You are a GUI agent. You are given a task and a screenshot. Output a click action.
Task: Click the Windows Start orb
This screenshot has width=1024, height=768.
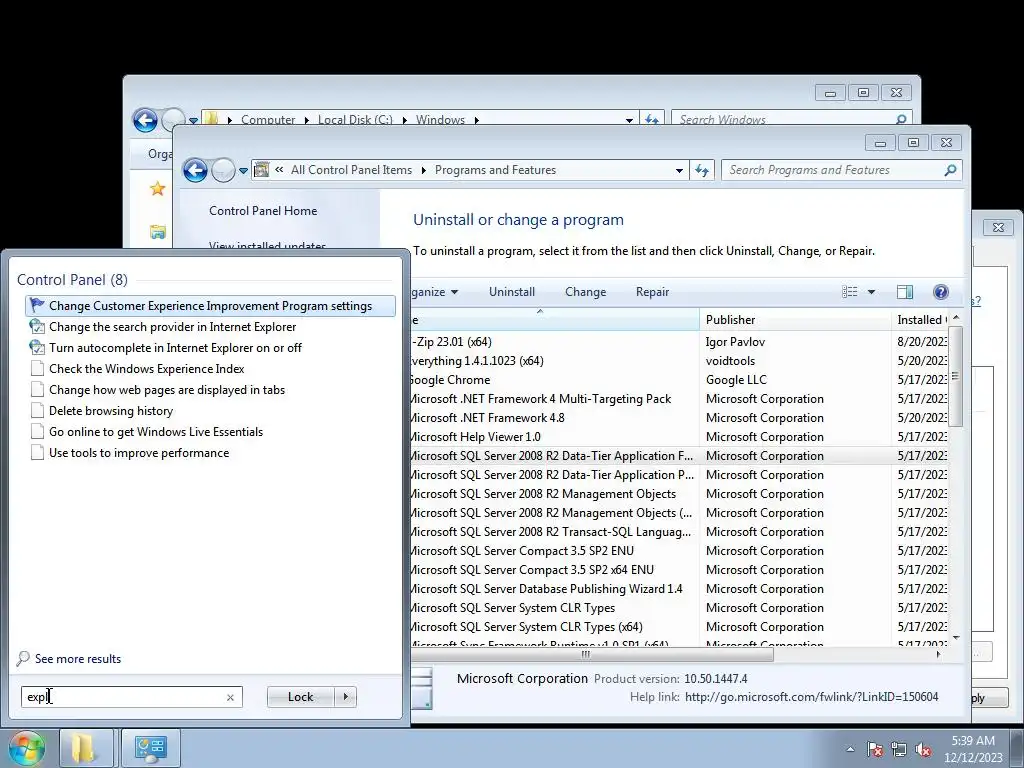[26, 748]
